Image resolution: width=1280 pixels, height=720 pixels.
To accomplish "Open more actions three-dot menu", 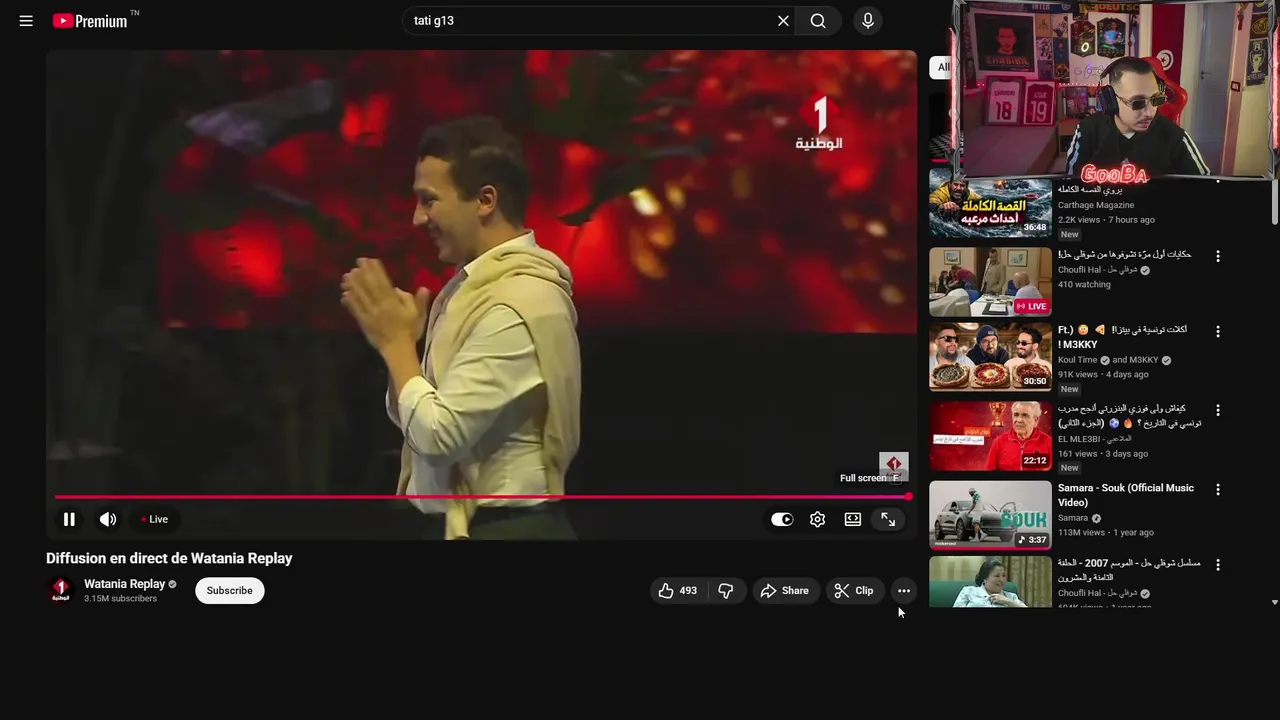I will click(x=904, y=591).
